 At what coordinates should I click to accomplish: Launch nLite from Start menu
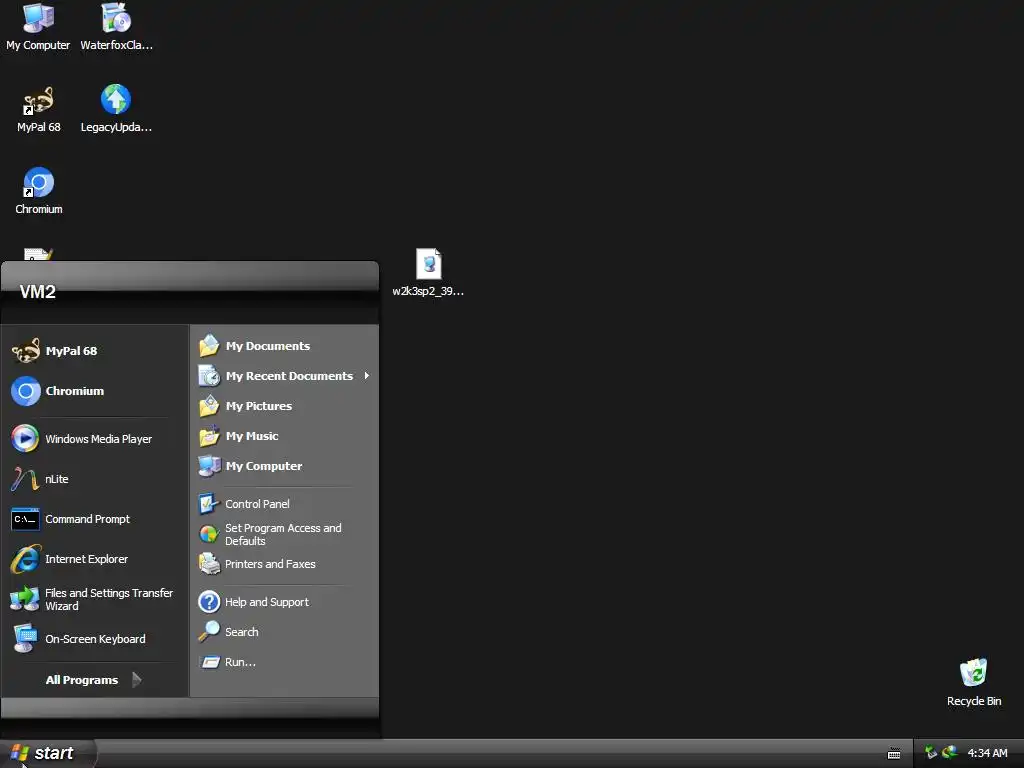tap(95, 479)
